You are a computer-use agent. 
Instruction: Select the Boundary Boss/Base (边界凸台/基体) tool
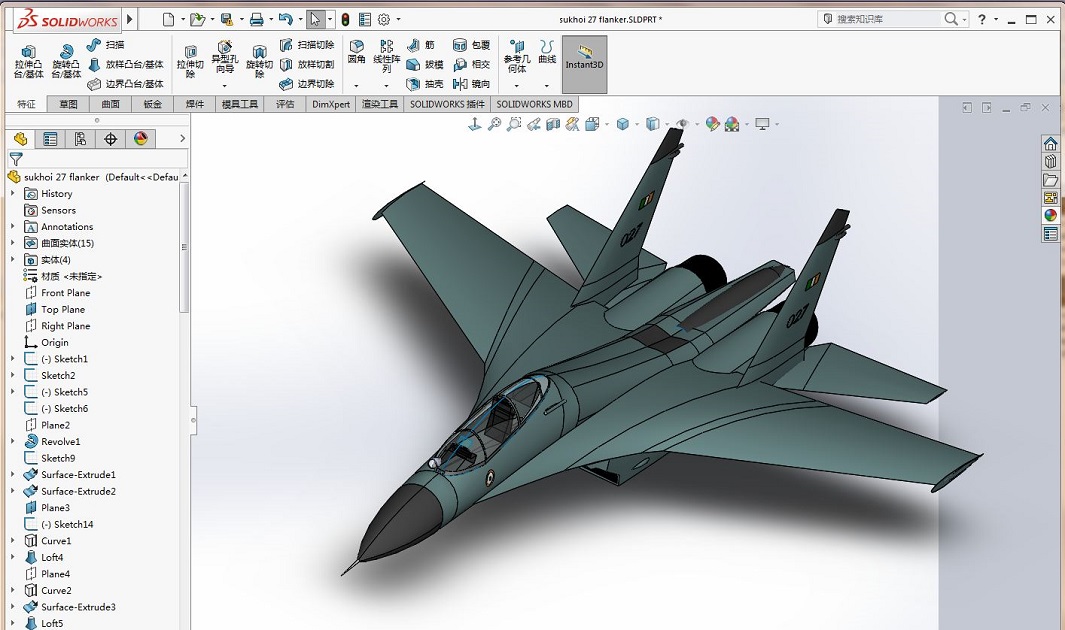126,84
